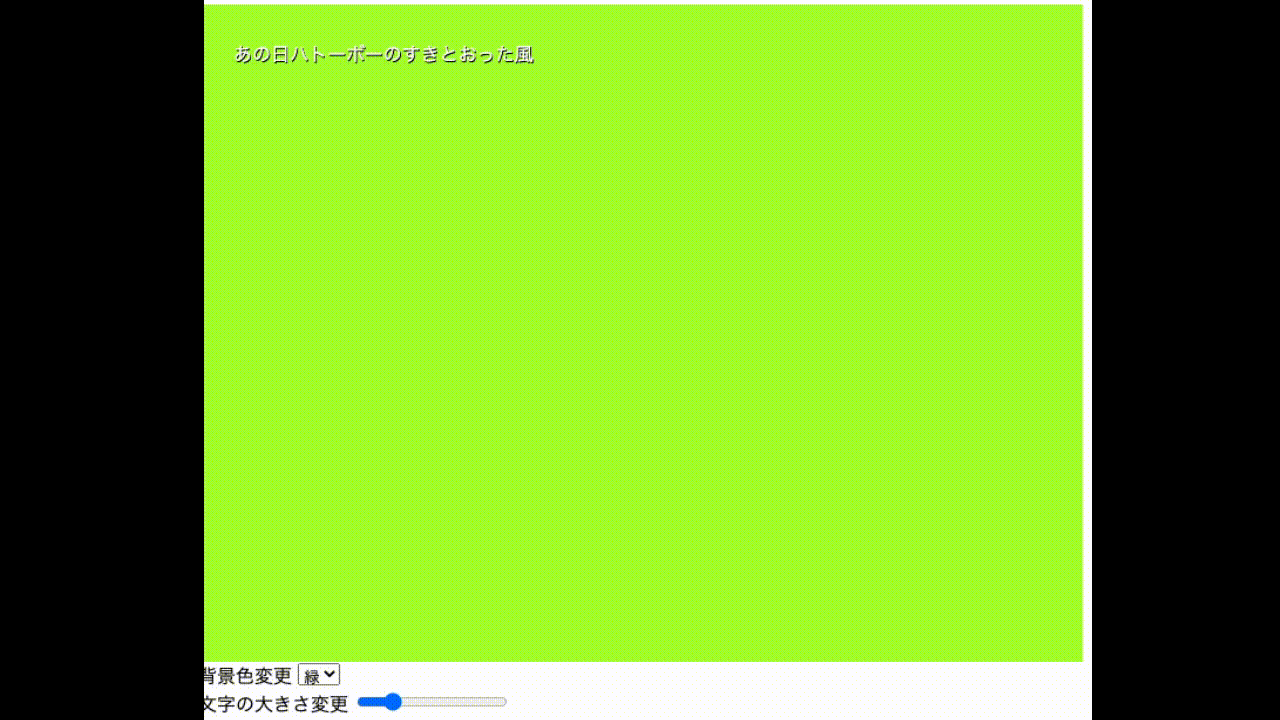Viewport: 1280px width, 720px height.
Task: Click the 背景色変更 label
Action: pyautogui.click(x=248, y=676)
